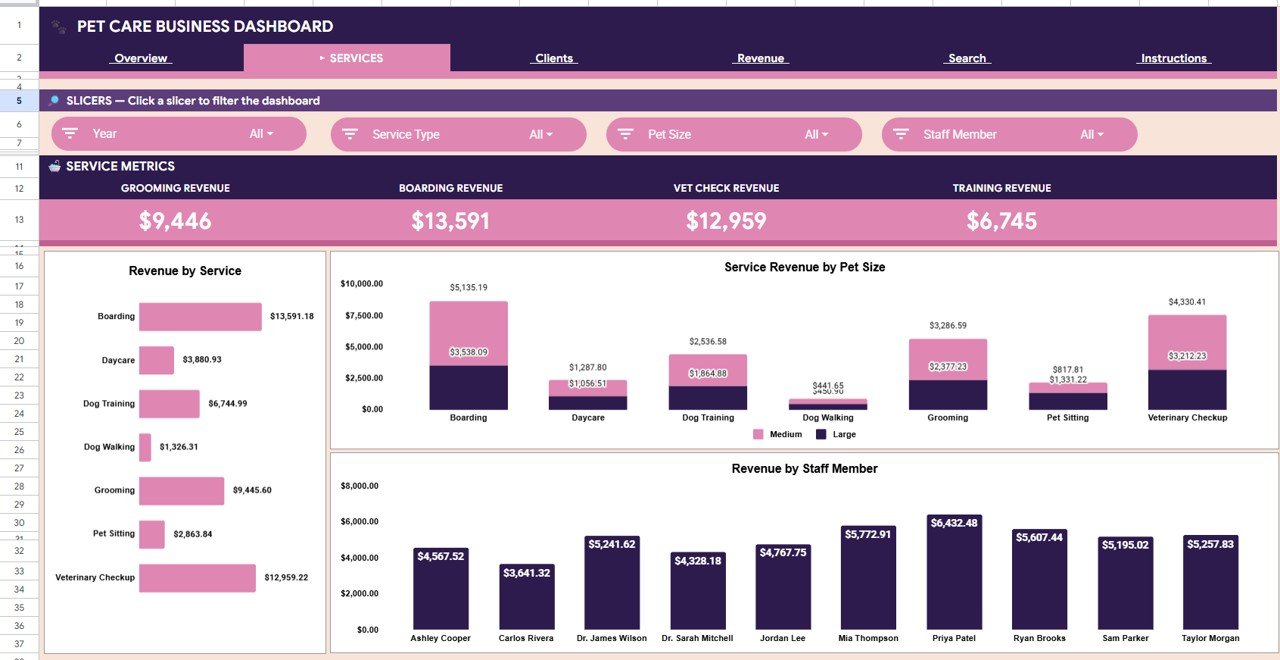Open the Instructions page link
Image resolution: width=1280 pixels, height=660 pixels.
pos(1172,58)
